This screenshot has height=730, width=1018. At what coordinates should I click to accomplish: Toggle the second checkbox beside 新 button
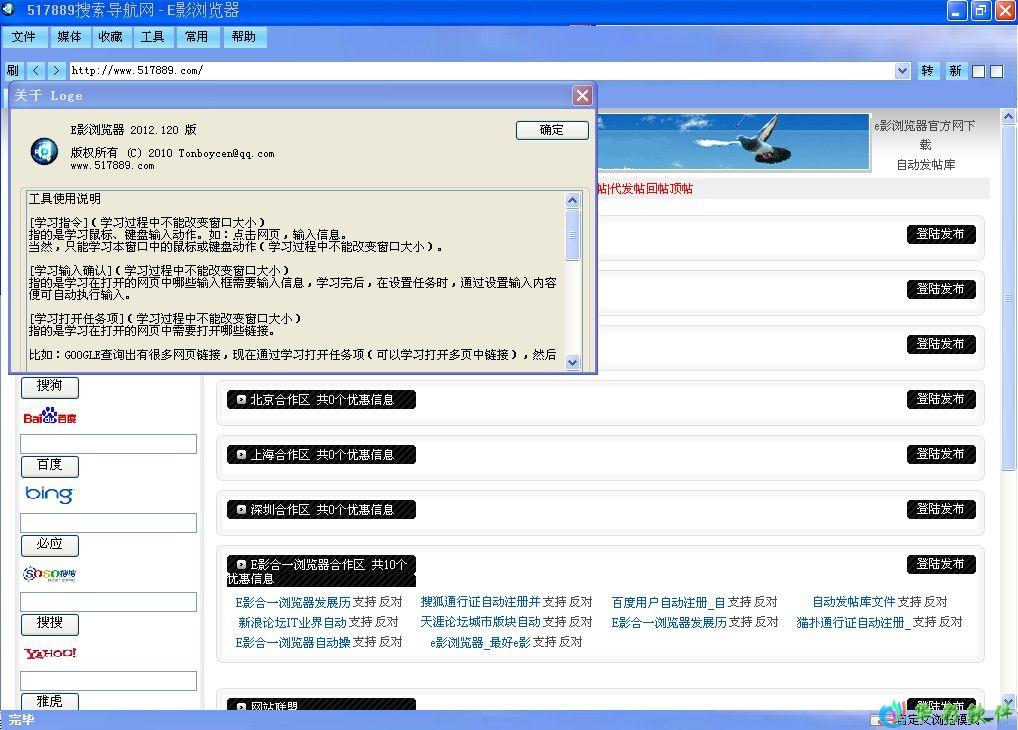(x=997, y=71)
